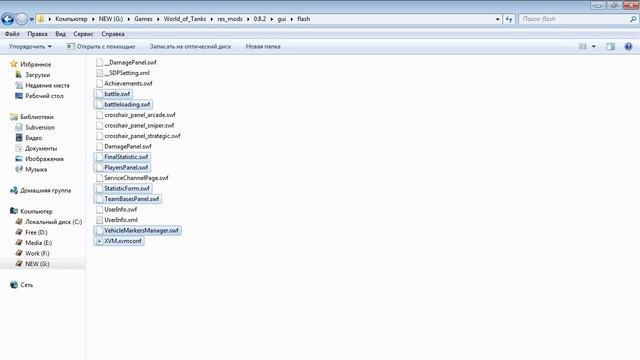The width and height of the screenshot is (640, 360).
Task: Select file crosshair_panel_sniper.swf
Action: (x=135, y=126)
